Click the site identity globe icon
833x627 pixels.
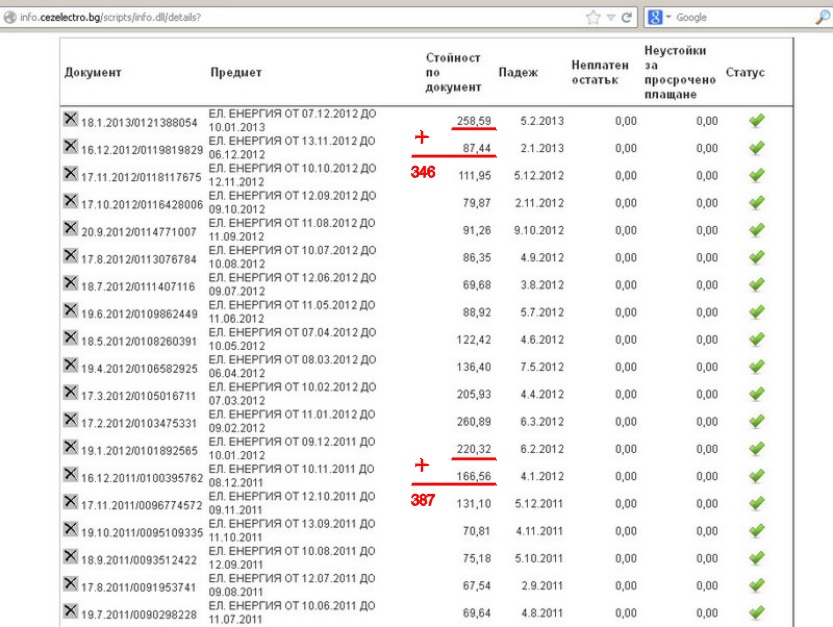[x=9, y=17]
